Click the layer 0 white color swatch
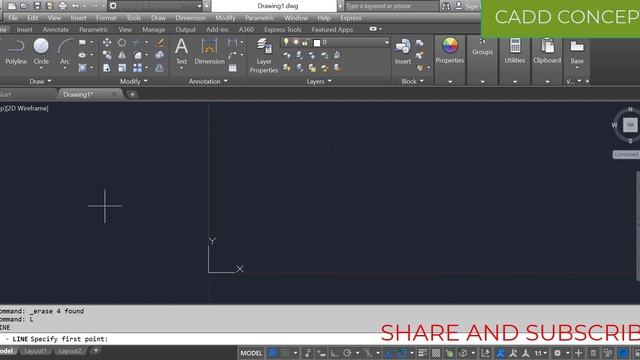The image size is (640, 360). coord(317,42)
